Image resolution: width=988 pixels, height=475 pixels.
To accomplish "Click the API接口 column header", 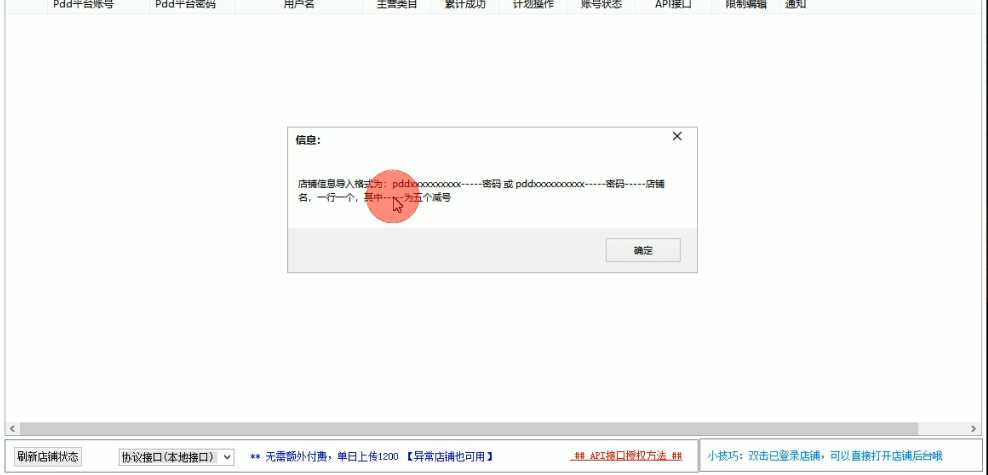I will 673,5.
